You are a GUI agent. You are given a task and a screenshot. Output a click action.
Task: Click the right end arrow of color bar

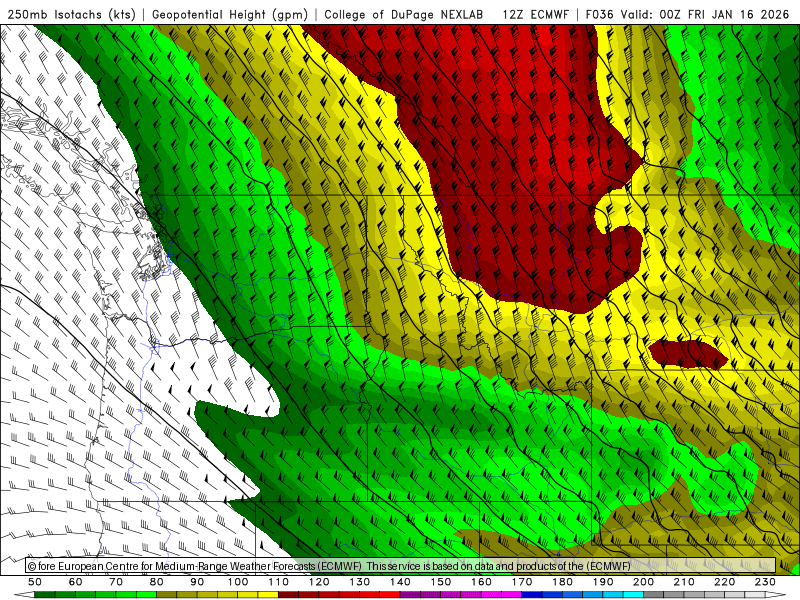(x=776, y=595)
